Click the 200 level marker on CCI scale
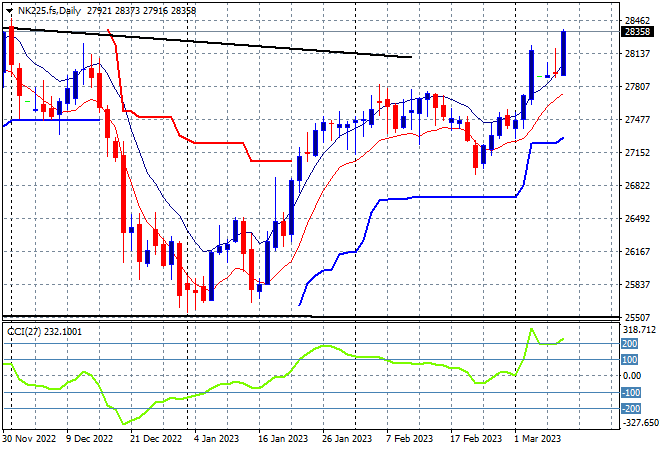 coord(630,344)
